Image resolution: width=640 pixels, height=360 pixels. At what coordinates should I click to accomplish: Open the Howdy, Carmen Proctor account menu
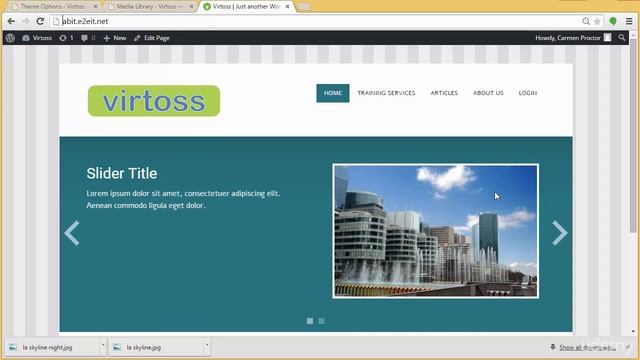573,38
